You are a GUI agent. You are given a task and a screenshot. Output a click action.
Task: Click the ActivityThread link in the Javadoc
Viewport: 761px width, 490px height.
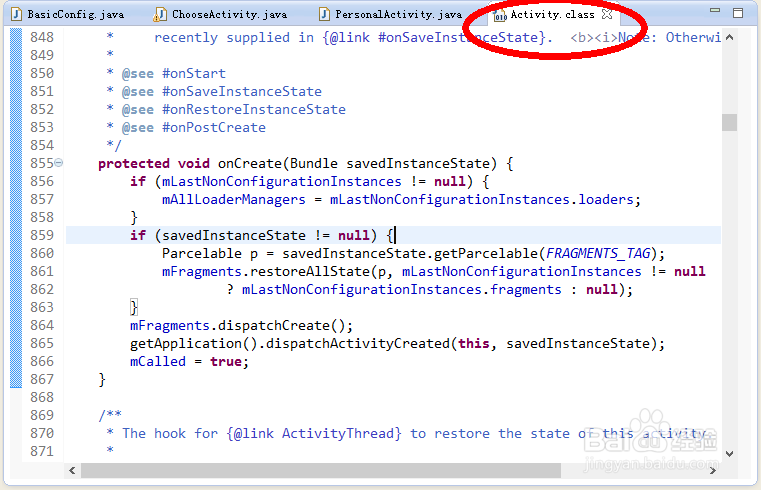pyautogui.click(x=341, y=433)
